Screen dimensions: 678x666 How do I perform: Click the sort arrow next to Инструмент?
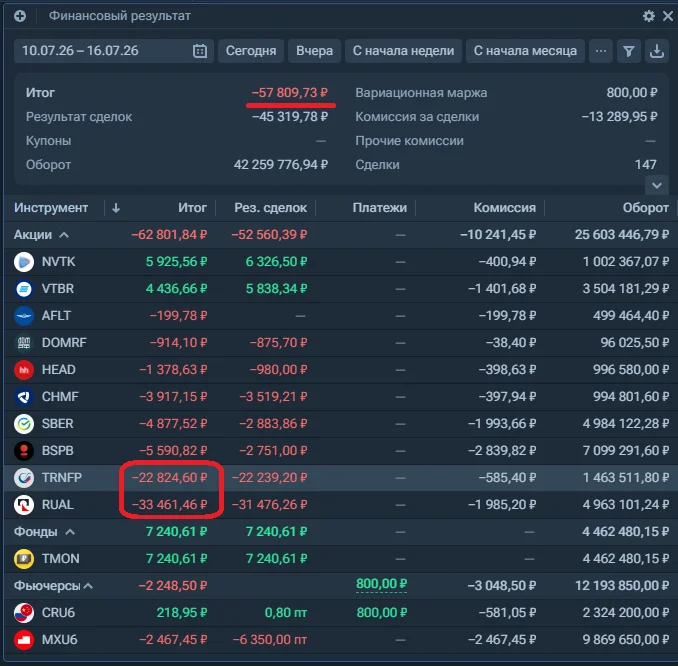[116, 208]
